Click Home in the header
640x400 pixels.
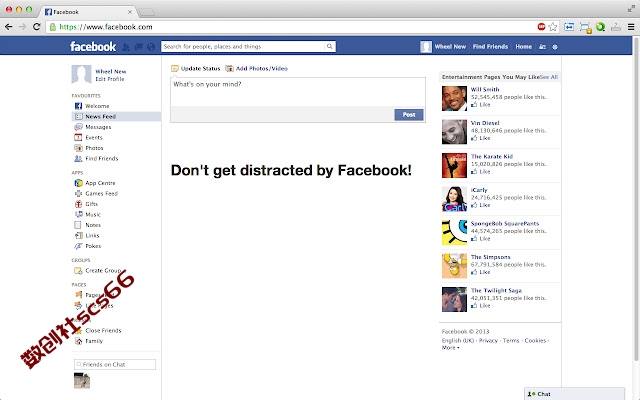pos(523,47)
